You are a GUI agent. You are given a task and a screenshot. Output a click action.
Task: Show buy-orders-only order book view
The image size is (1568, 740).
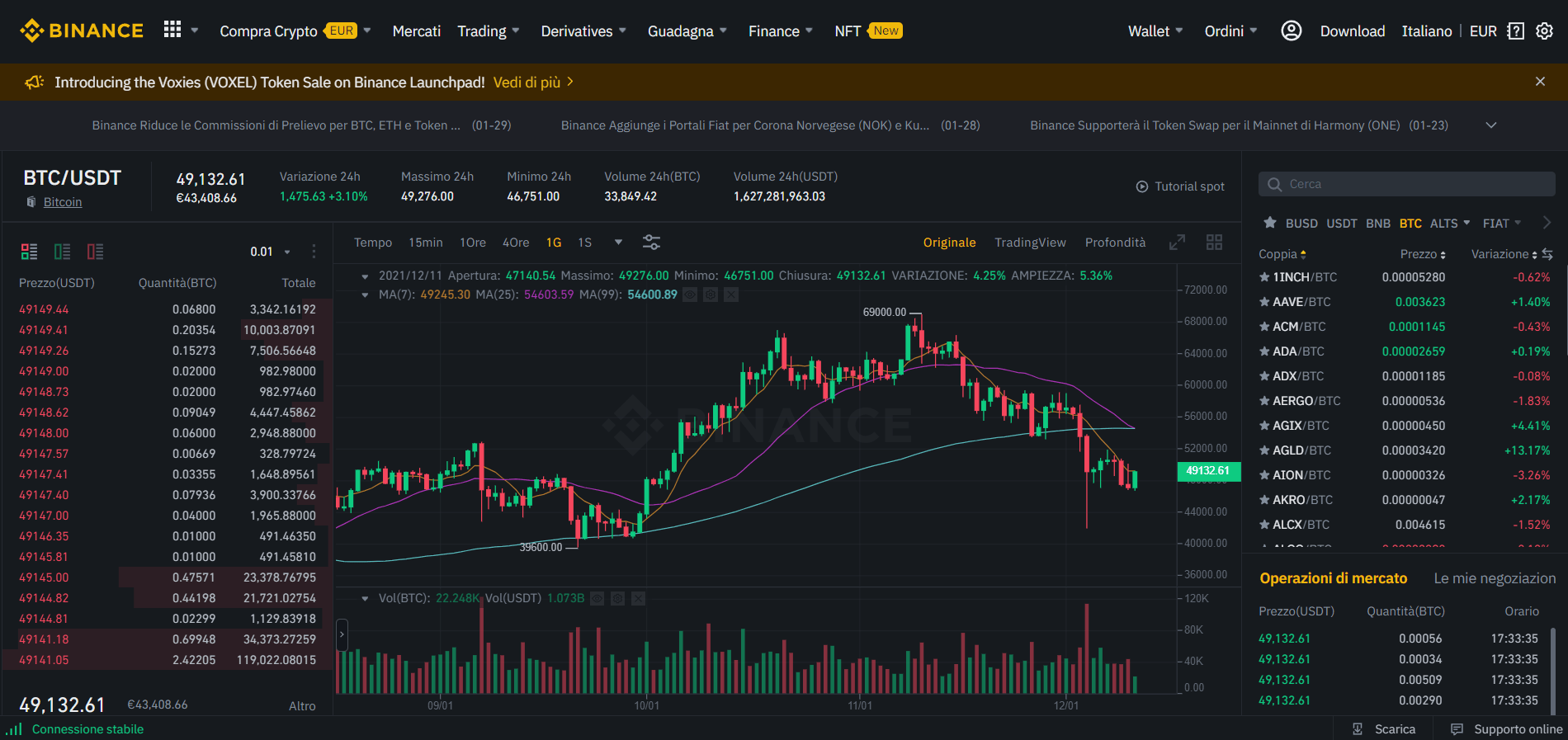tap(62, 252)
